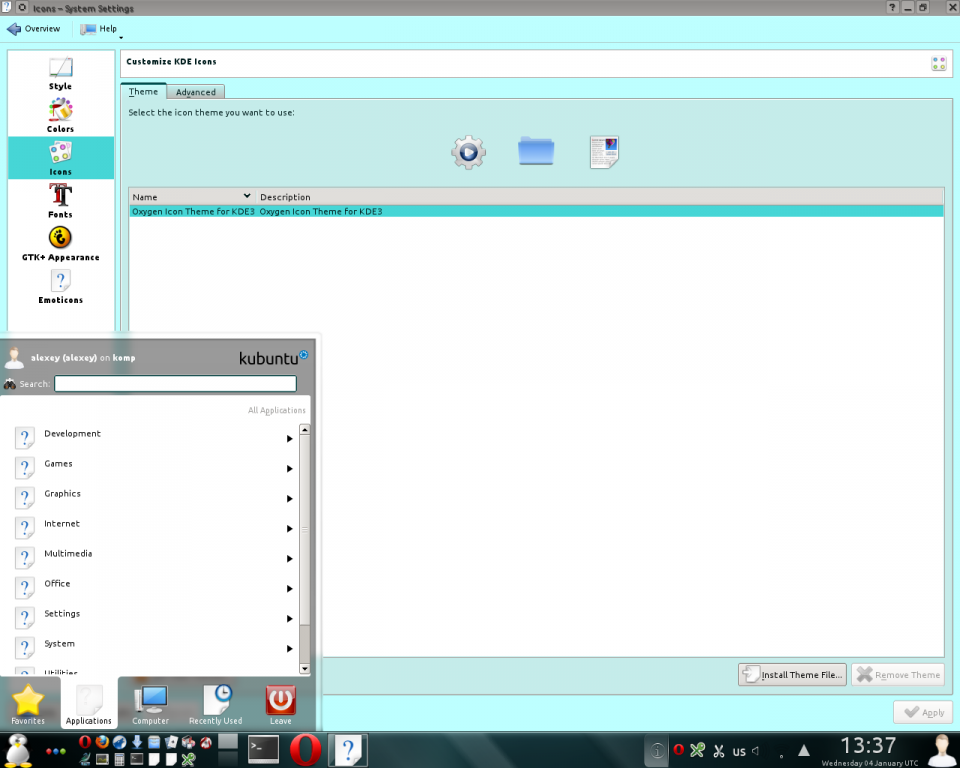Click the penguin application launcher button

[x=18, y=750]
